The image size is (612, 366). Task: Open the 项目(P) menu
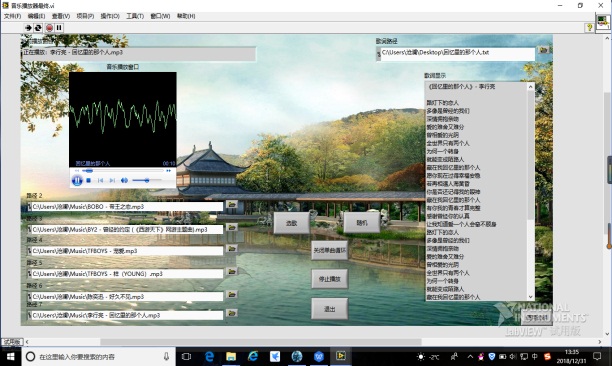coord(85,16)
